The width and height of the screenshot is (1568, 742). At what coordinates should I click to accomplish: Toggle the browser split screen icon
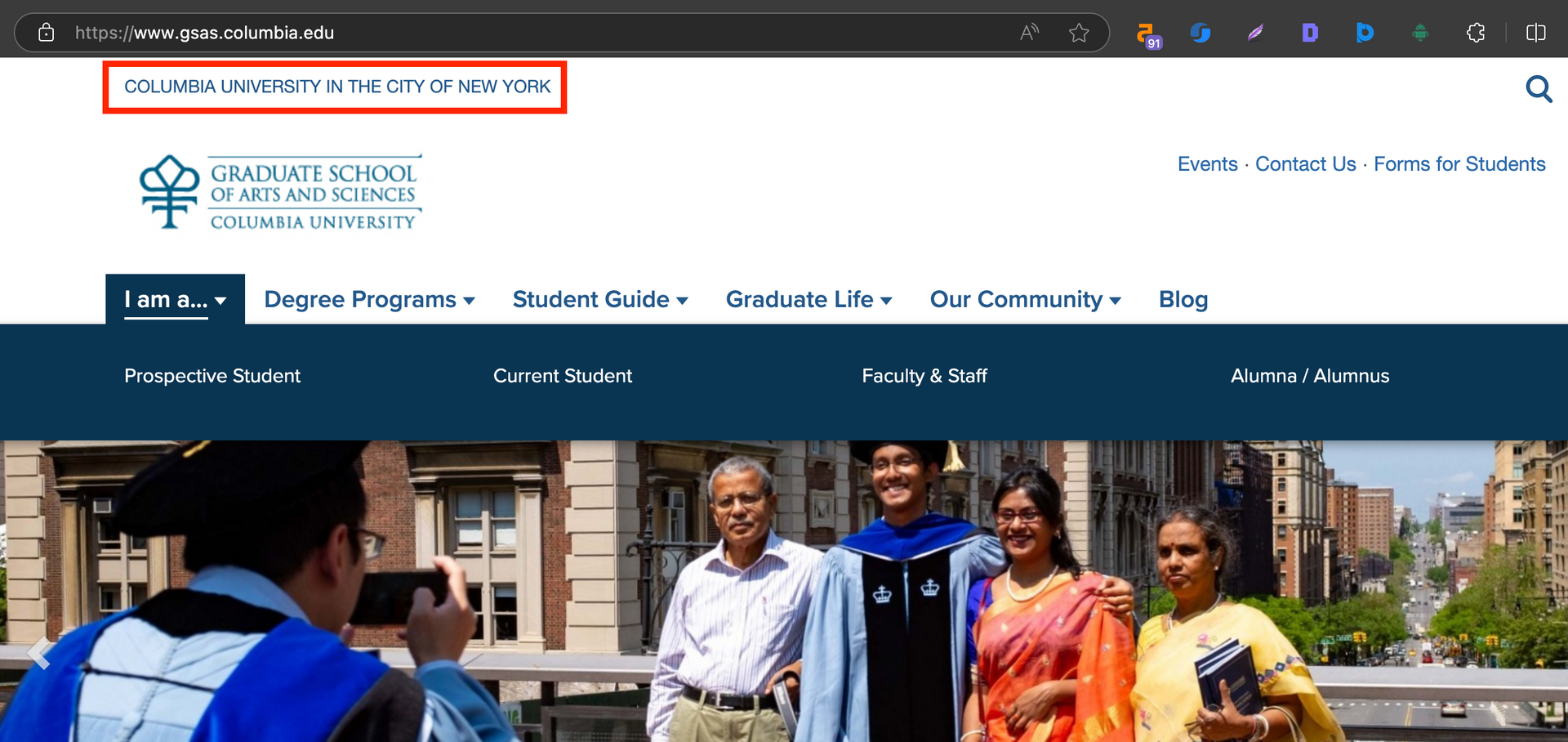pyautogui.click(x=1535, y=33)
